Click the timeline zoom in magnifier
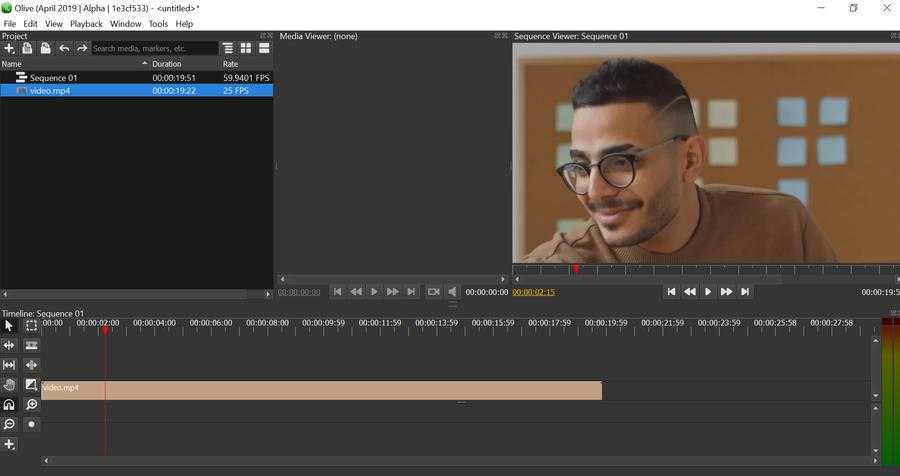900x476 pixels. [x=31, y=405]
